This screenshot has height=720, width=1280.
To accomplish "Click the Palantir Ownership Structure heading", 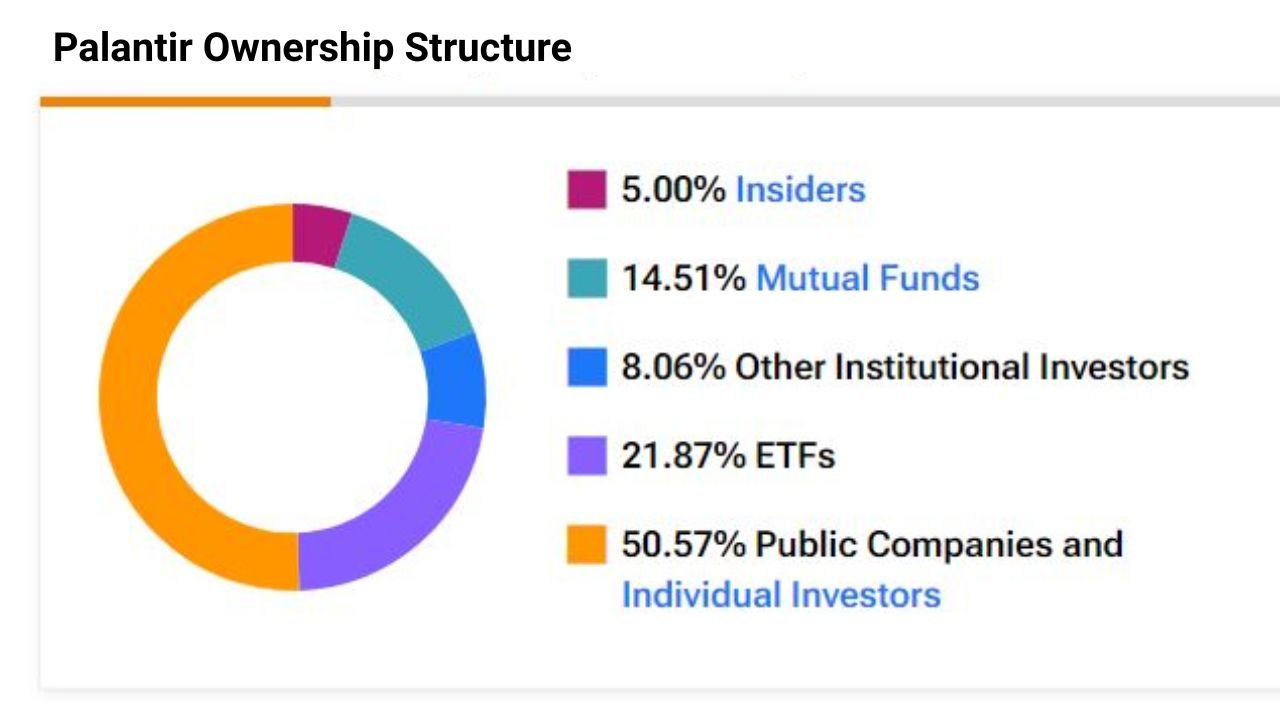I will coord(312,47).
